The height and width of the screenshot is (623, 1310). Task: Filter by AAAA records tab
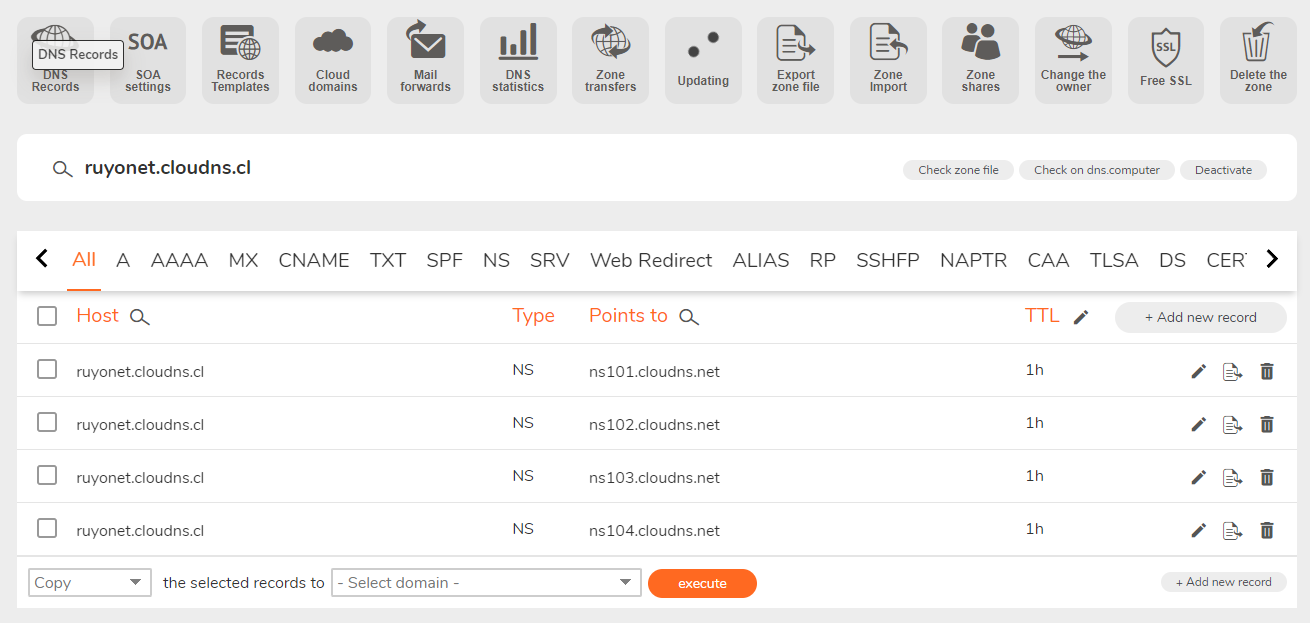(179, 260)
